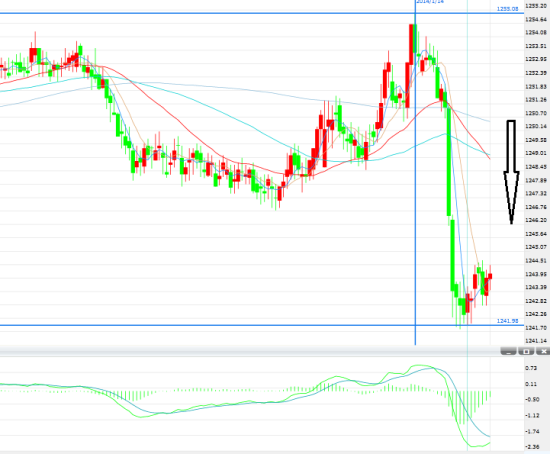Viewport: 550px width, 454px height.
Task: Click price axis value 1251.26
Action: (x=536, y=100)
